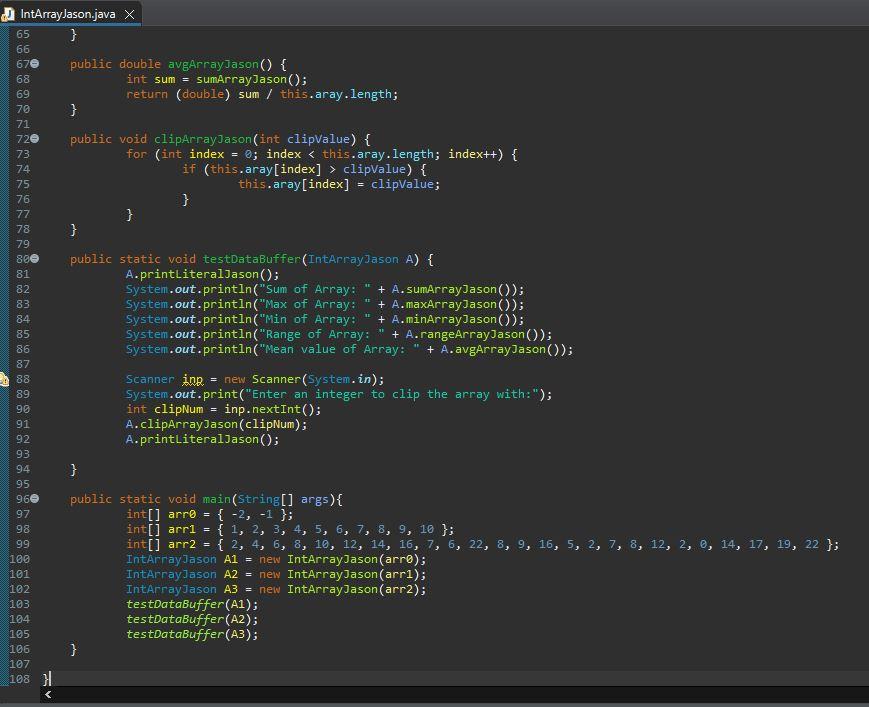
Task: Click line number 108 in the gutter
Action: coord(19,679)
